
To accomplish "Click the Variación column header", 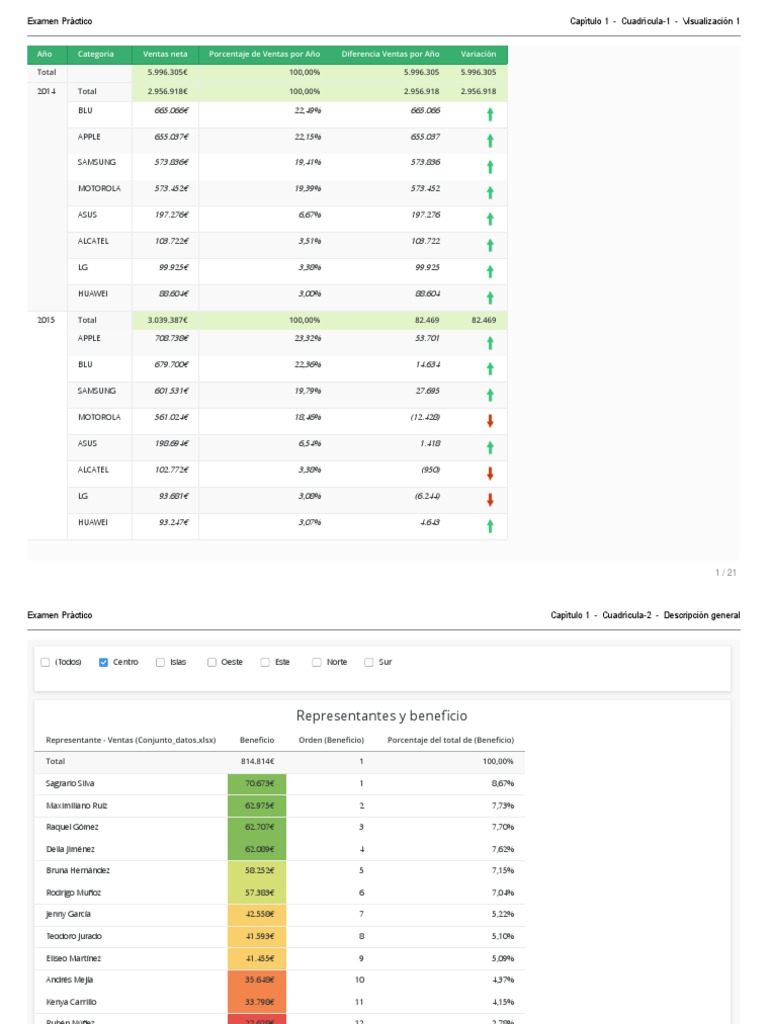I will tap(478, 54).
